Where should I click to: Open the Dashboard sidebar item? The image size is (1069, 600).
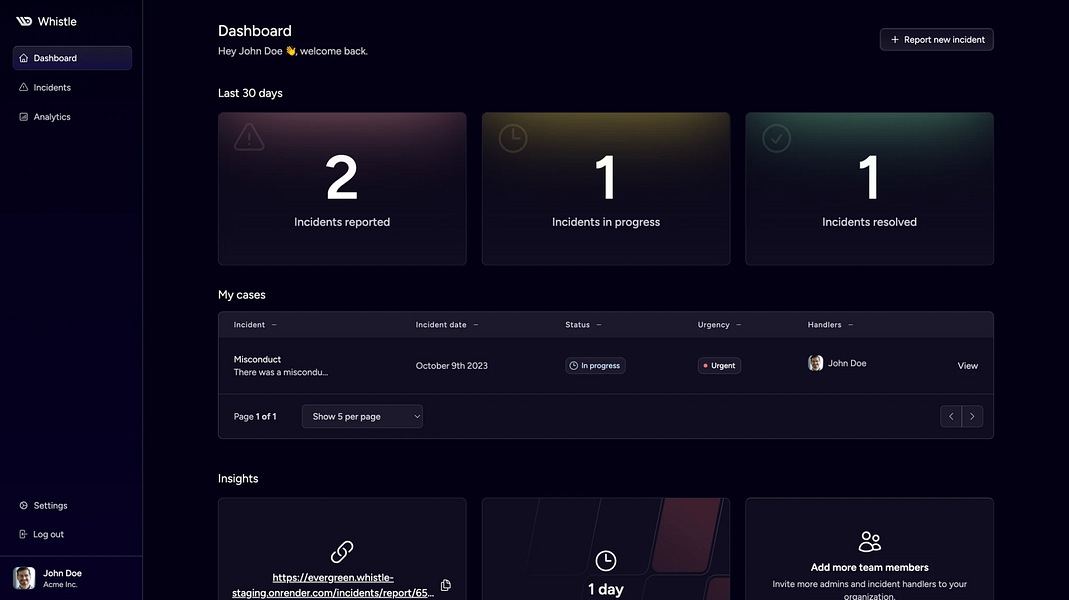(72, 58)
